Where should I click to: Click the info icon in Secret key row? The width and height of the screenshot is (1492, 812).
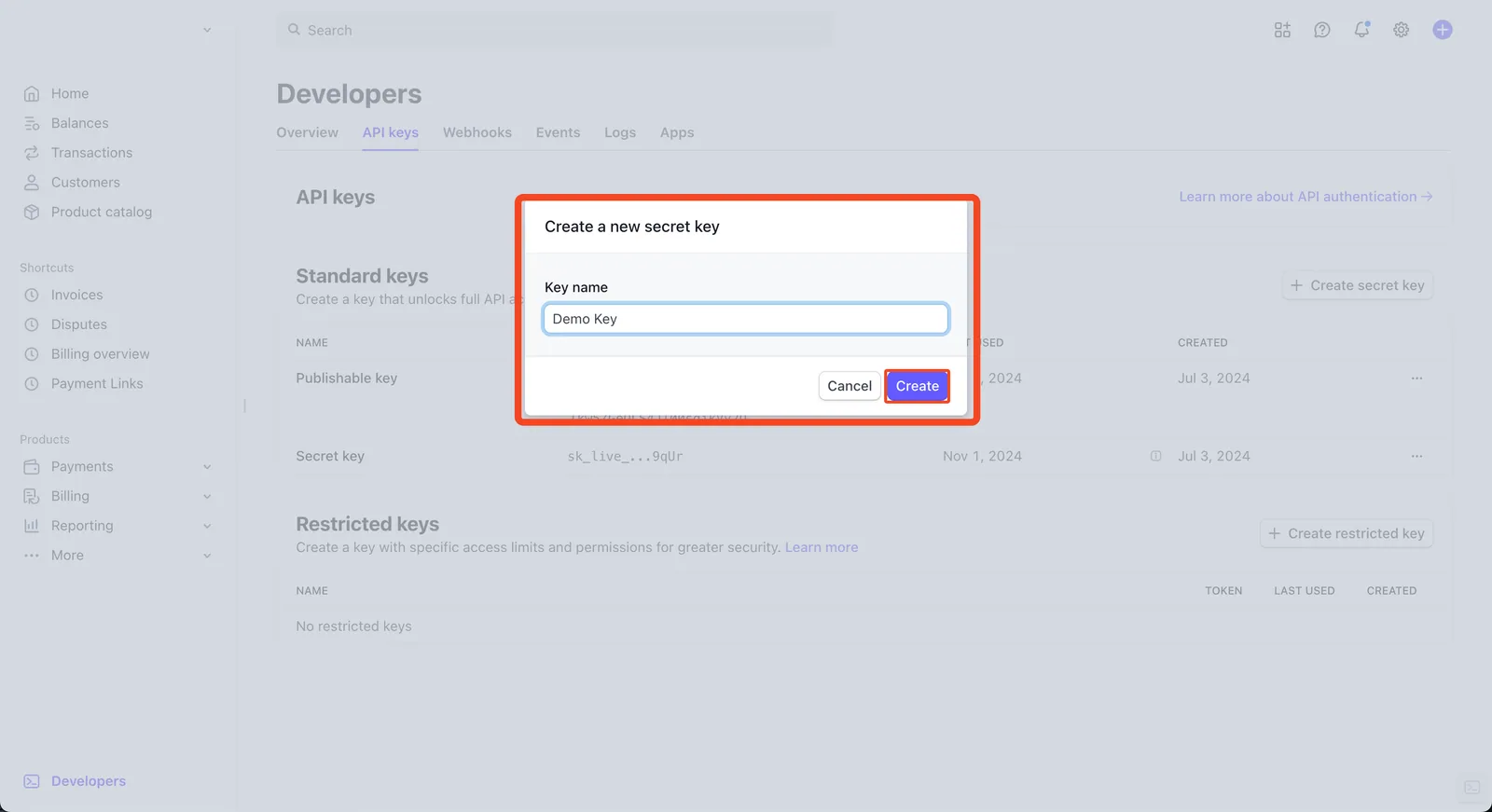pos(1156,456)
